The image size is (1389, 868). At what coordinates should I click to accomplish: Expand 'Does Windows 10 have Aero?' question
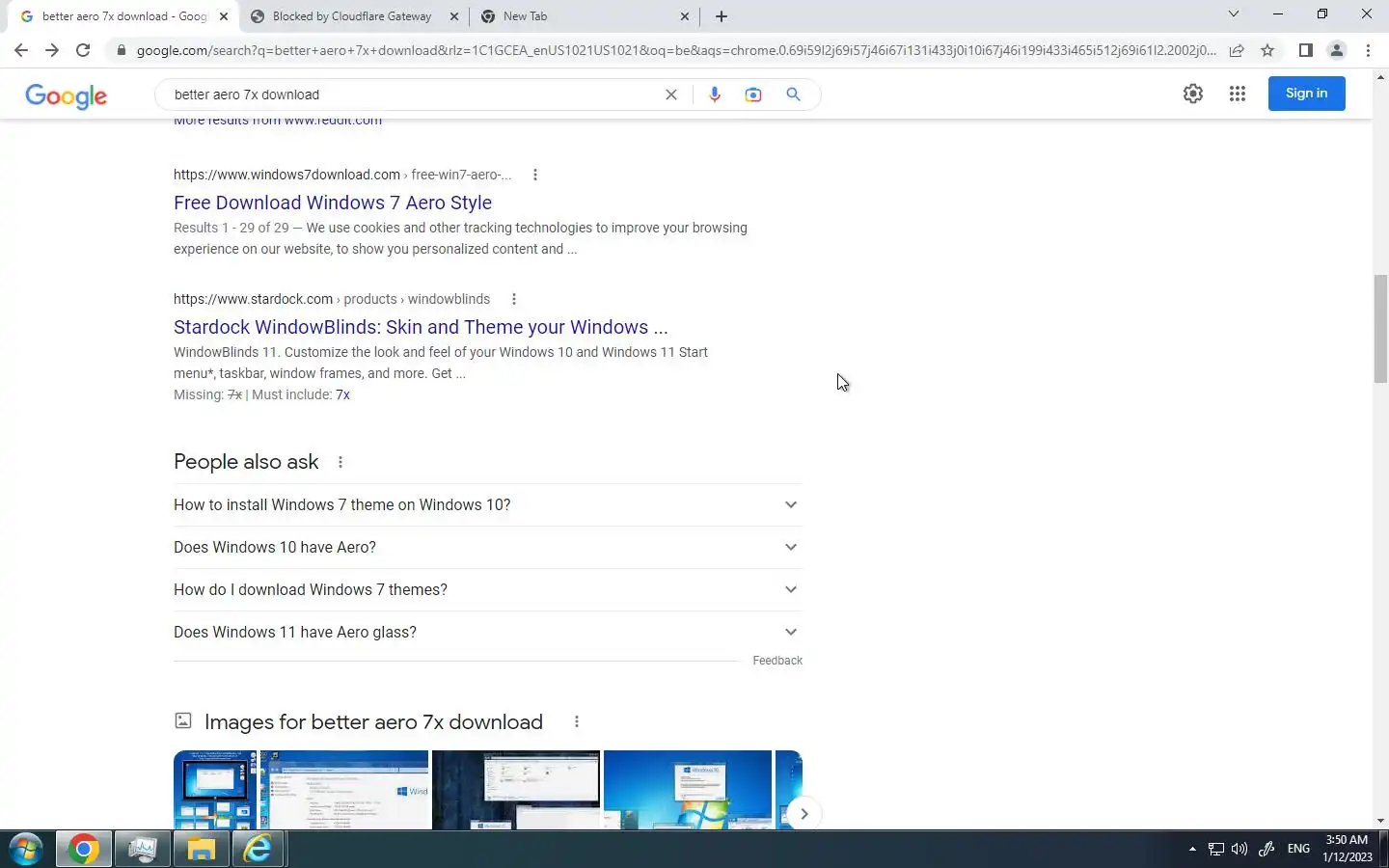(488, 547)
